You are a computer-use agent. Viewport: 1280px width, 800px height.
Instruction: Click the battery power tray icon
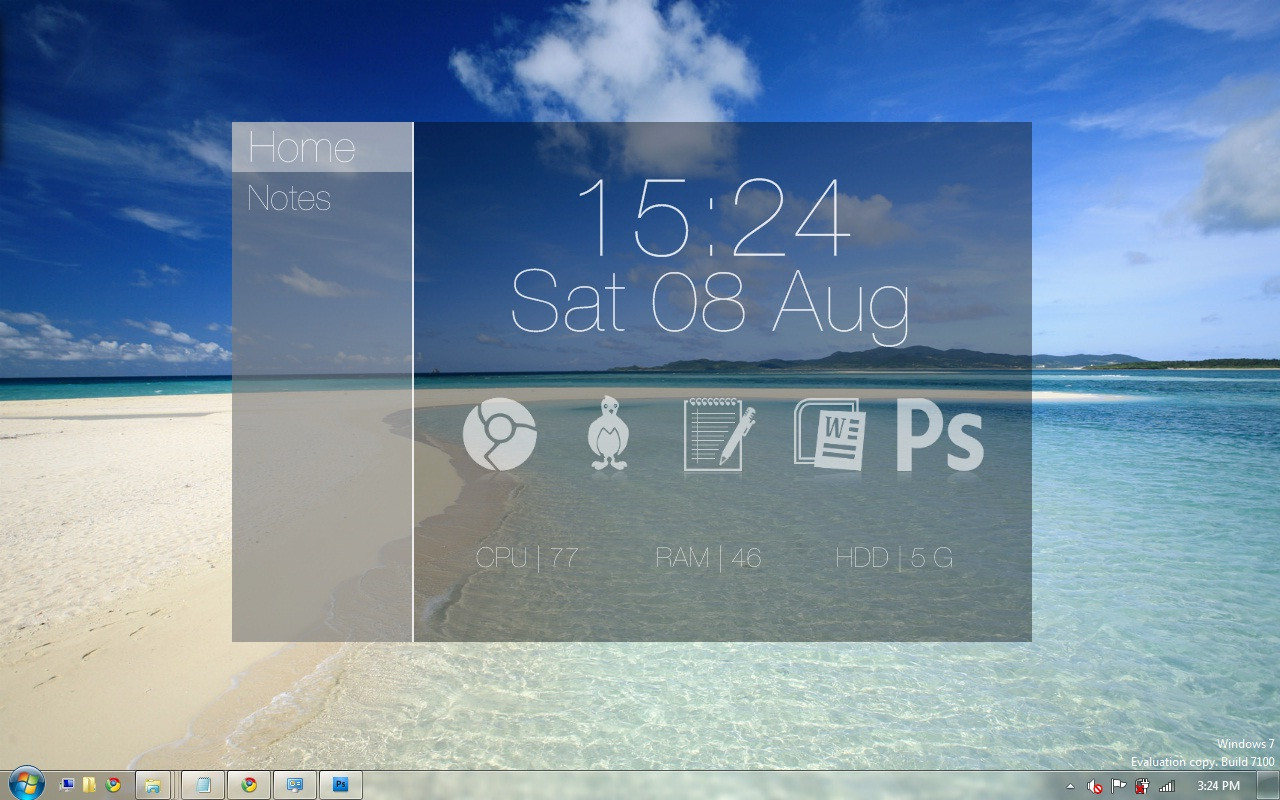click(x=1142, y=786)
